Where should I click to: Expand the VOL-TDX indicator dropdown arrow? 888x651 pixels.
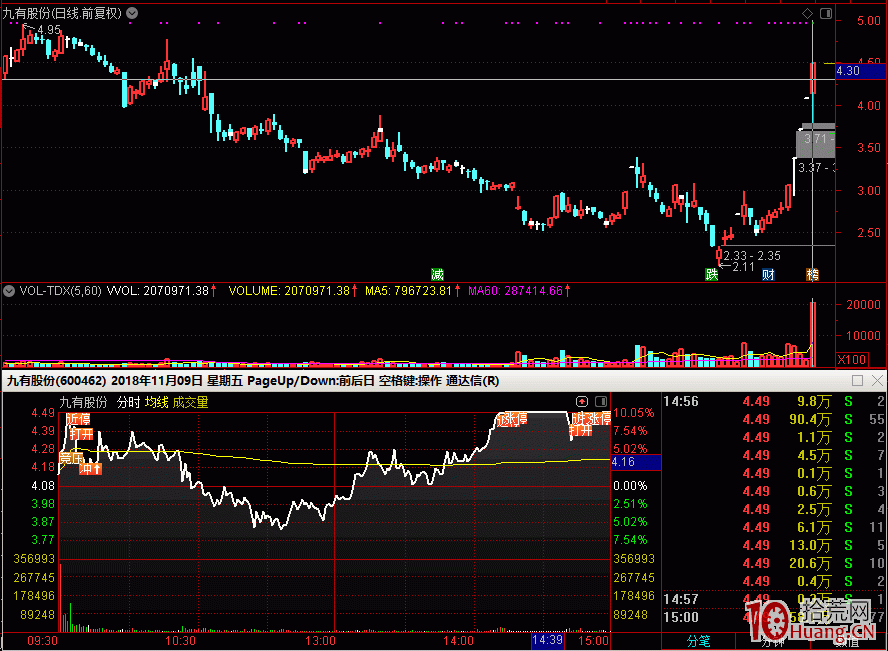[x=9, y=291]
